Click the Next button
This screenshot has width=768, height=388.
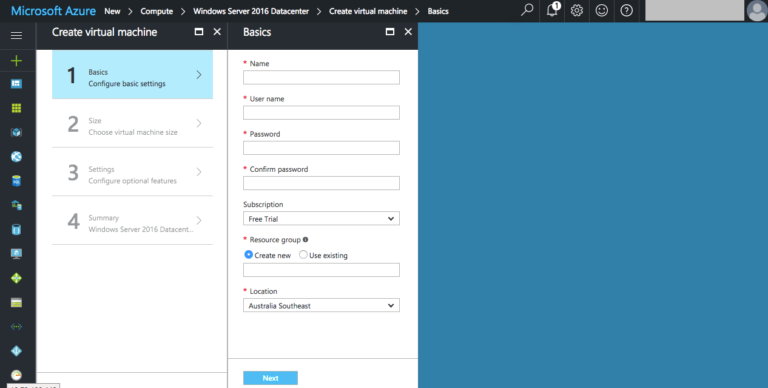pyautogui.click(x=270, y=378)
